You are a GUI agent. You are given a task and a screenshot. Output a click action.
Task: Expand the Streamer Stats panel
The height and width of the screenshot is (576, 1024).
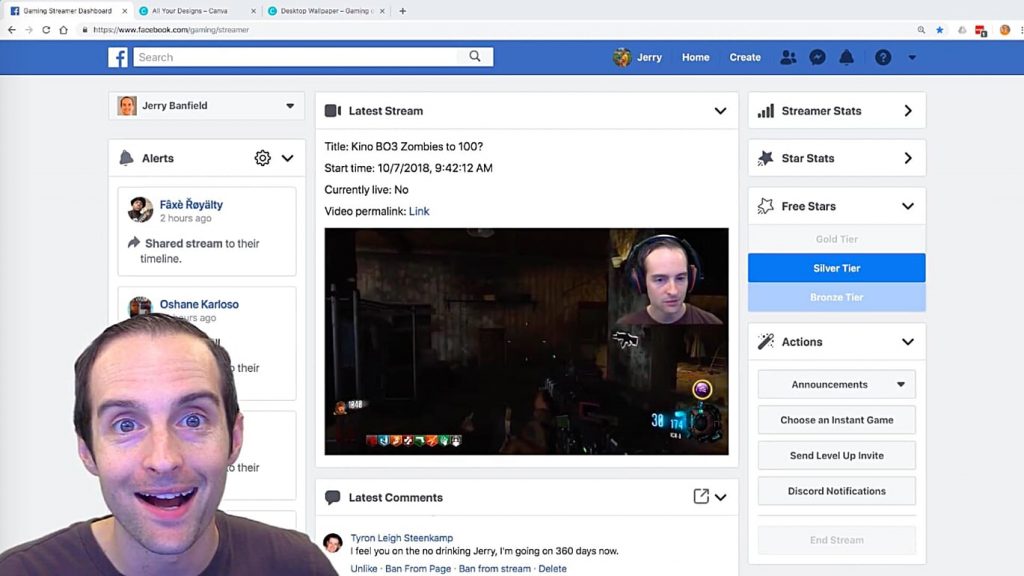click(x=908, y=111)
